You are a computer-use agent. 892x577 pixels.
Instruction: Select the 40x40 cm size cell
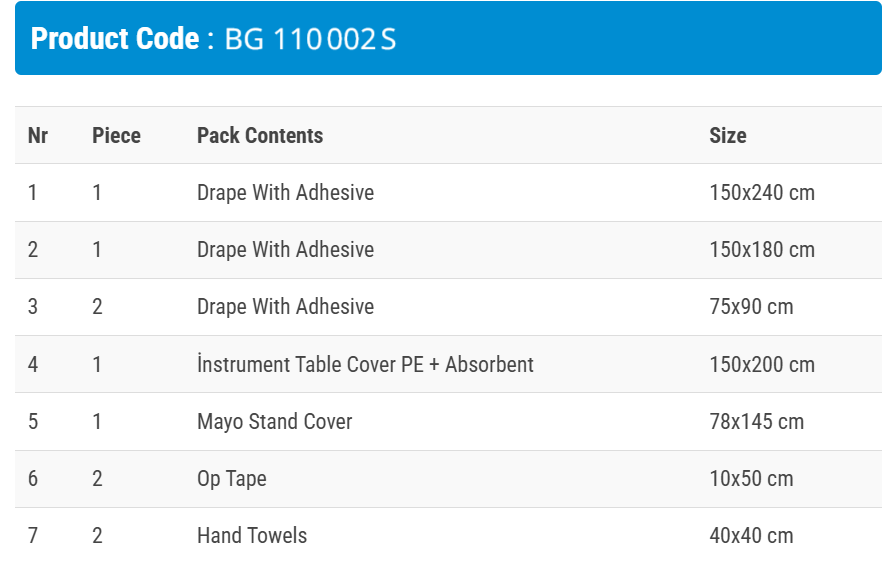pos(751,536)
